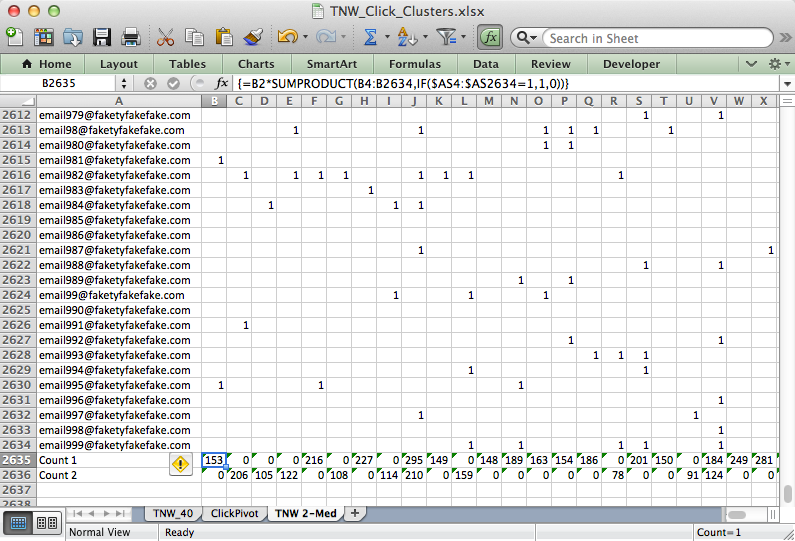The width and height of the screenshot is (795, 541).
Task: Switch to Normal View button
Action: (x=19, y=522)
